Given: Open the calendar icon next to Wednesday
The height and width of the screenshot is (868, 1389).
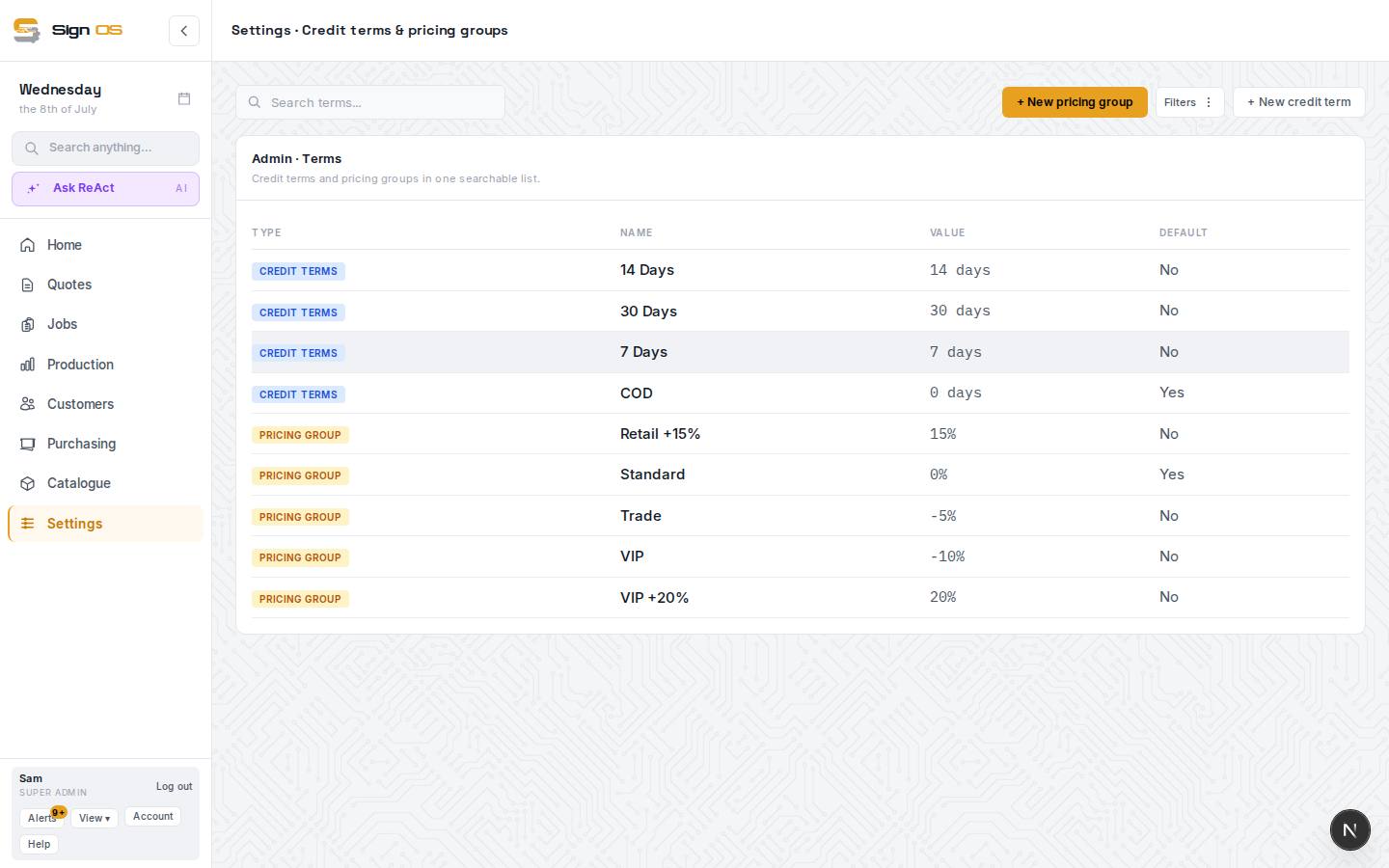Looking at the screenshot, I should coord(184,98).
